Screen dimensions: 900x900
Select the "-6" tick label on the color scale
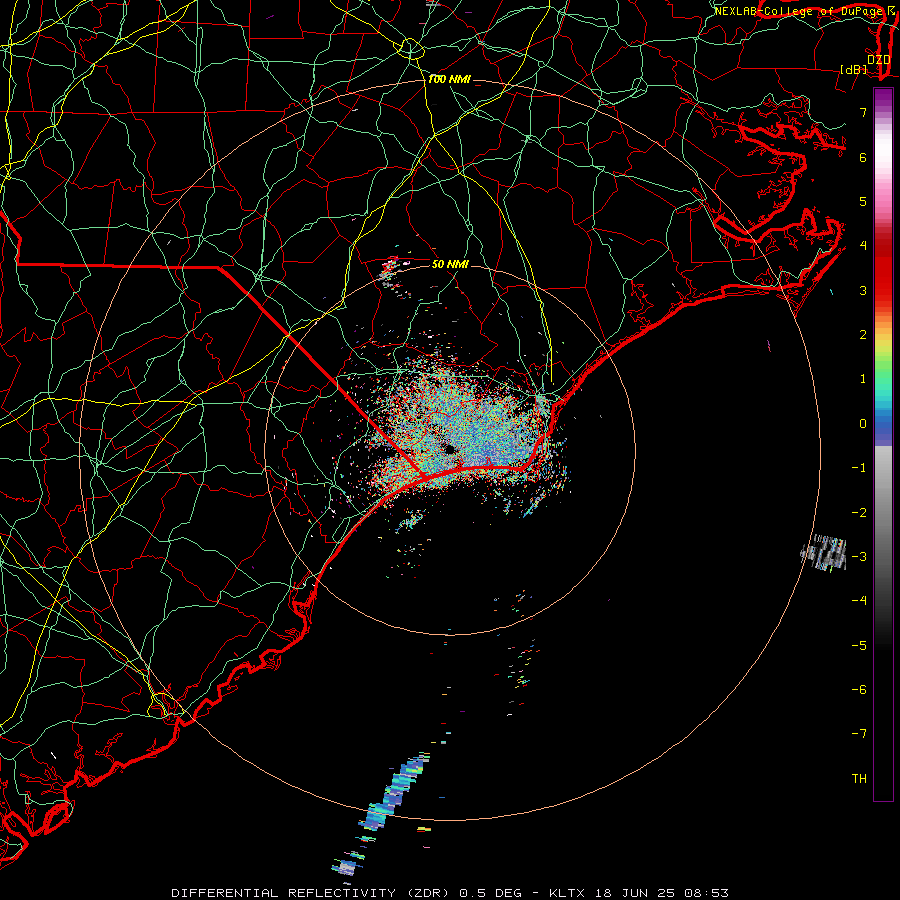pos(859,690)
